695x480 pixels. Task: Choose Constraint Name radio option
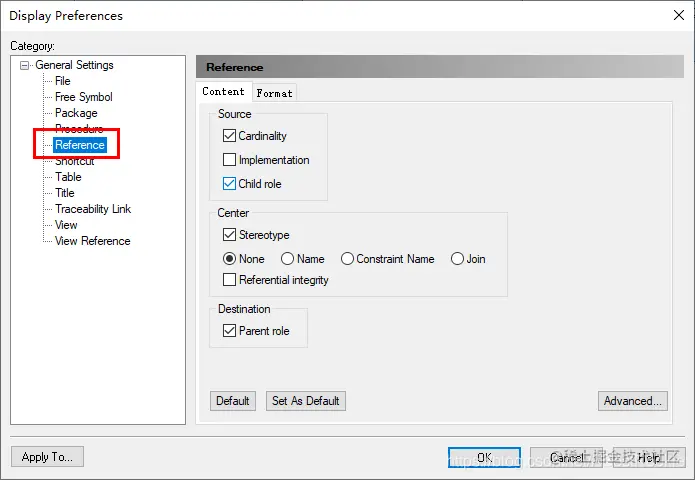point(347,258)
